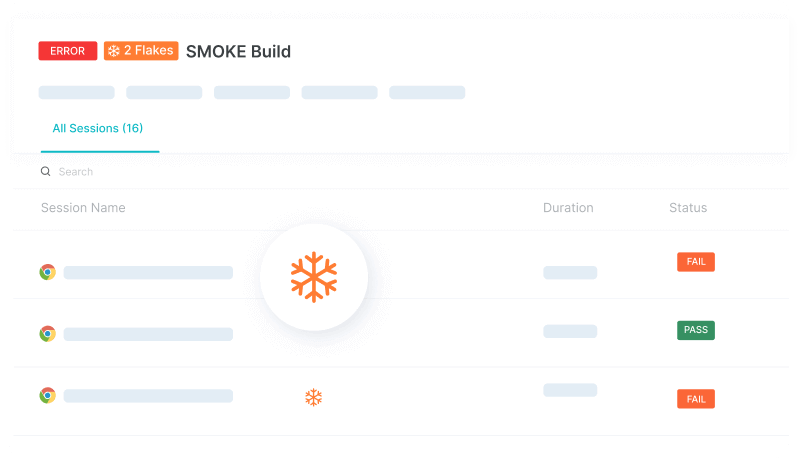The height and width of the screenshot is (458, 802).
Task: Click the Chrome icon in third session row
Action: pyautogui.click(x=47, y=396)
